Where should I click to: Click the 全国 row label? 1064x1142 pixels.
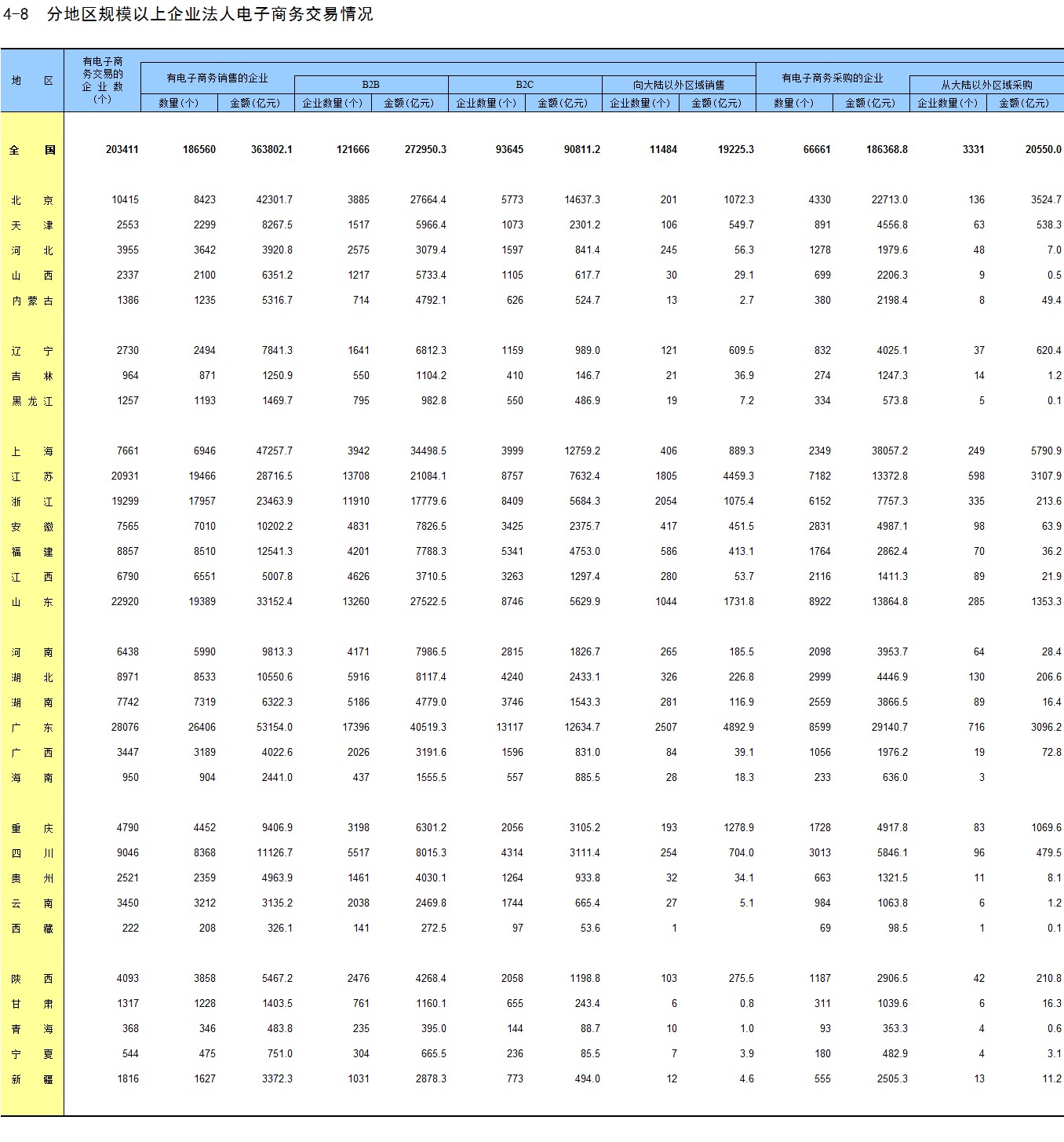point(32,150)
